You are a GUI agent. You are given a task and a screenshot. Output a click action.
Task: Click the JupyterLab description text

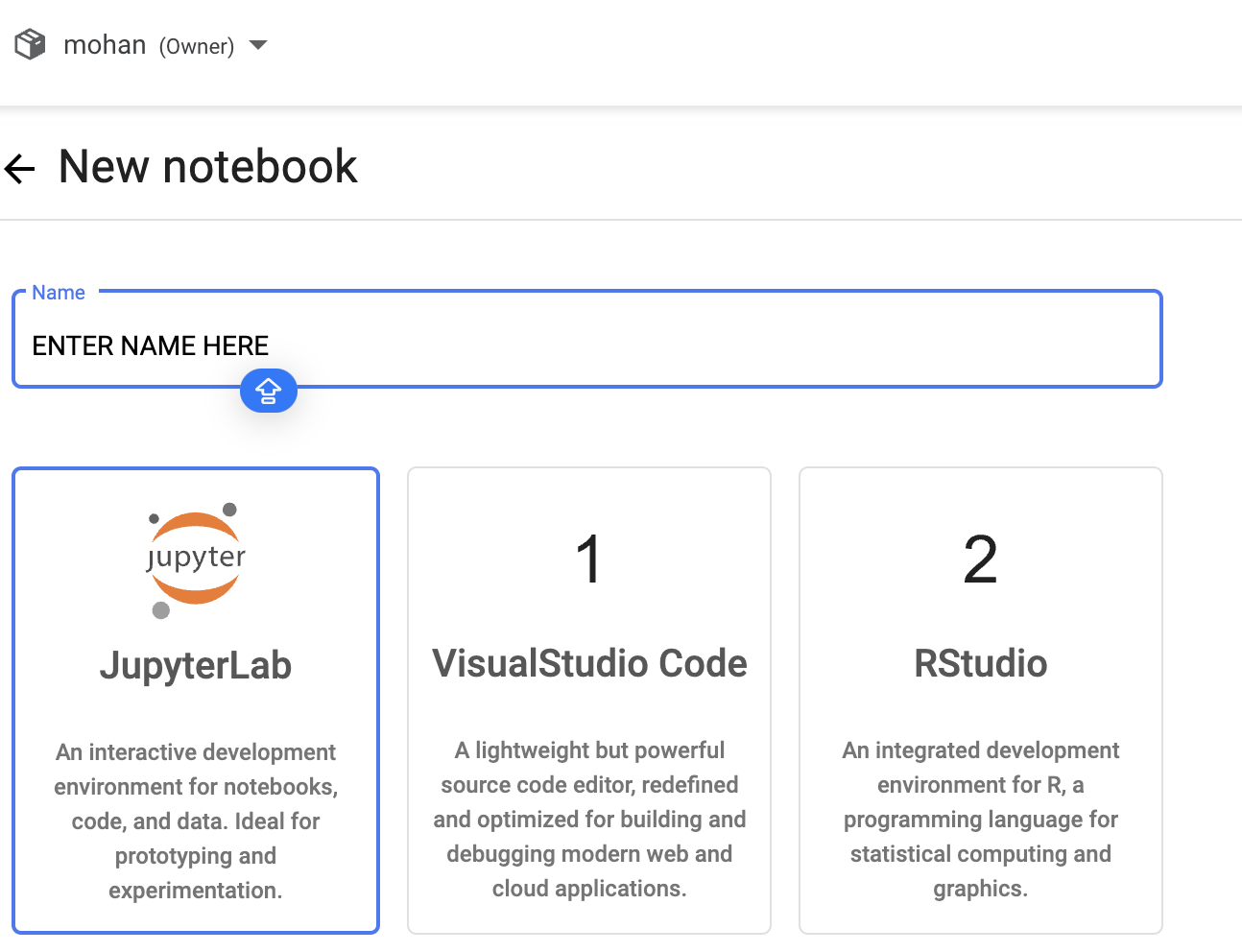(196, 821)
